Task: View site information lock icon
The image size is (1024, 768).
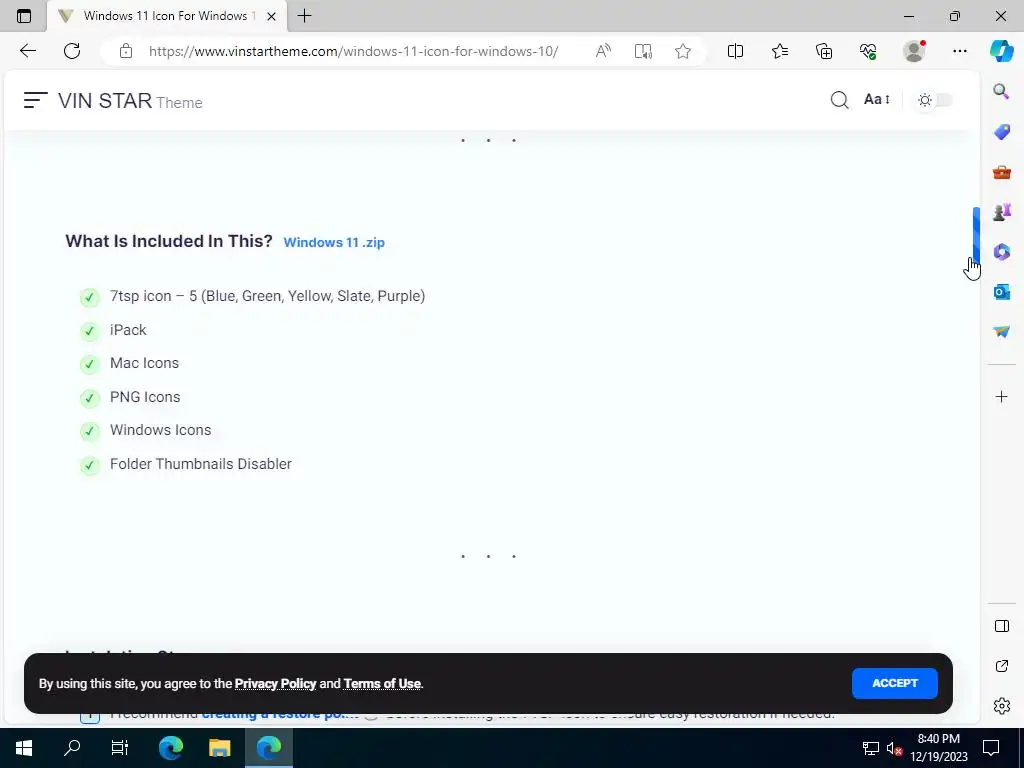Action: point(126,51)
